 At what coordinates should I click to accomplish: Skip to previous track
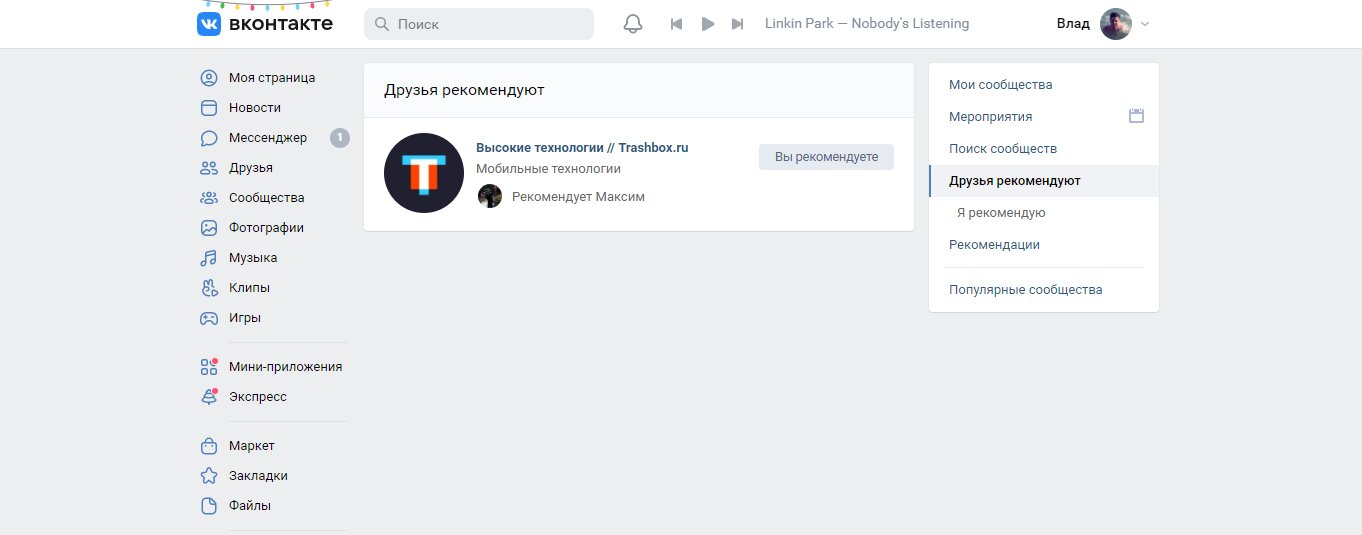pos(676,24)
